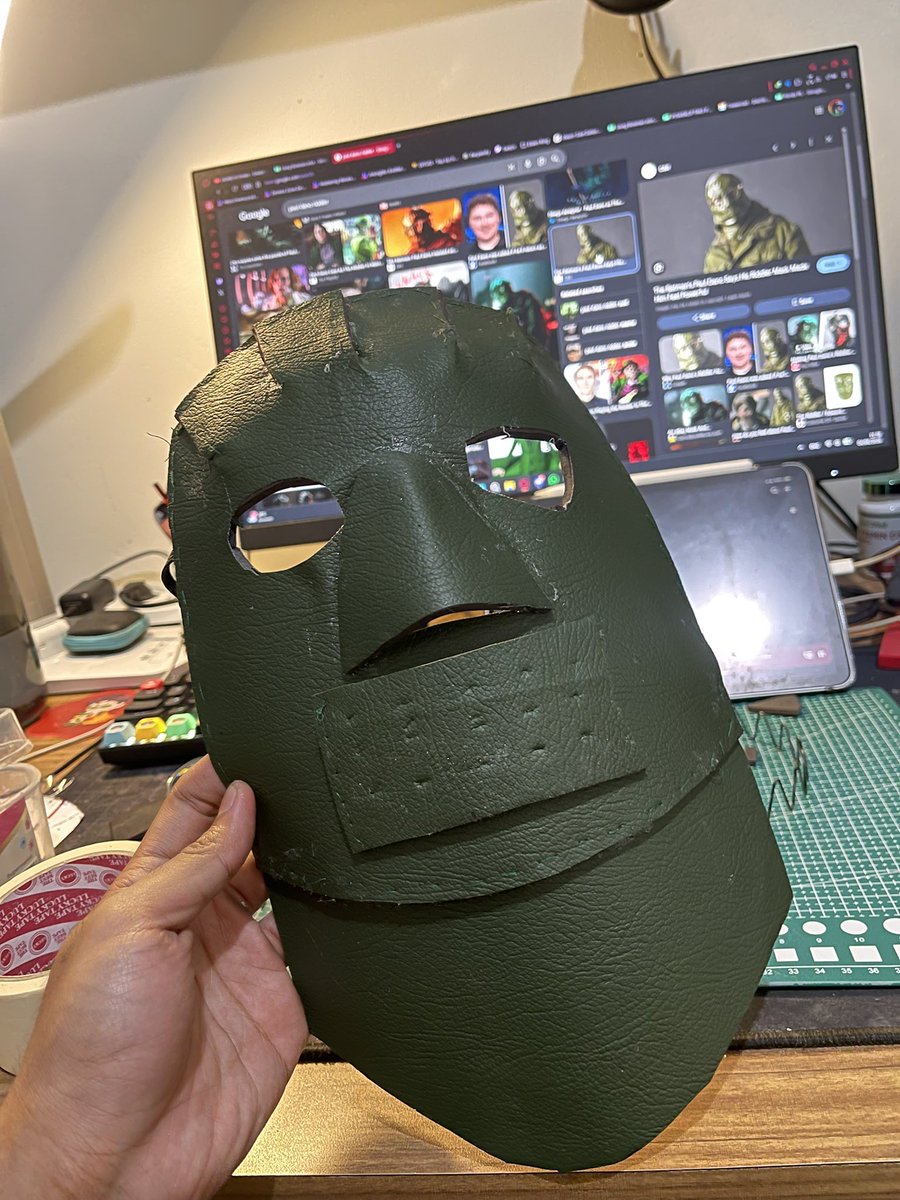Open the orange and red artwork result thumbnail
The height and width of the screenshot is (1200, 900).
click(421, 227)
